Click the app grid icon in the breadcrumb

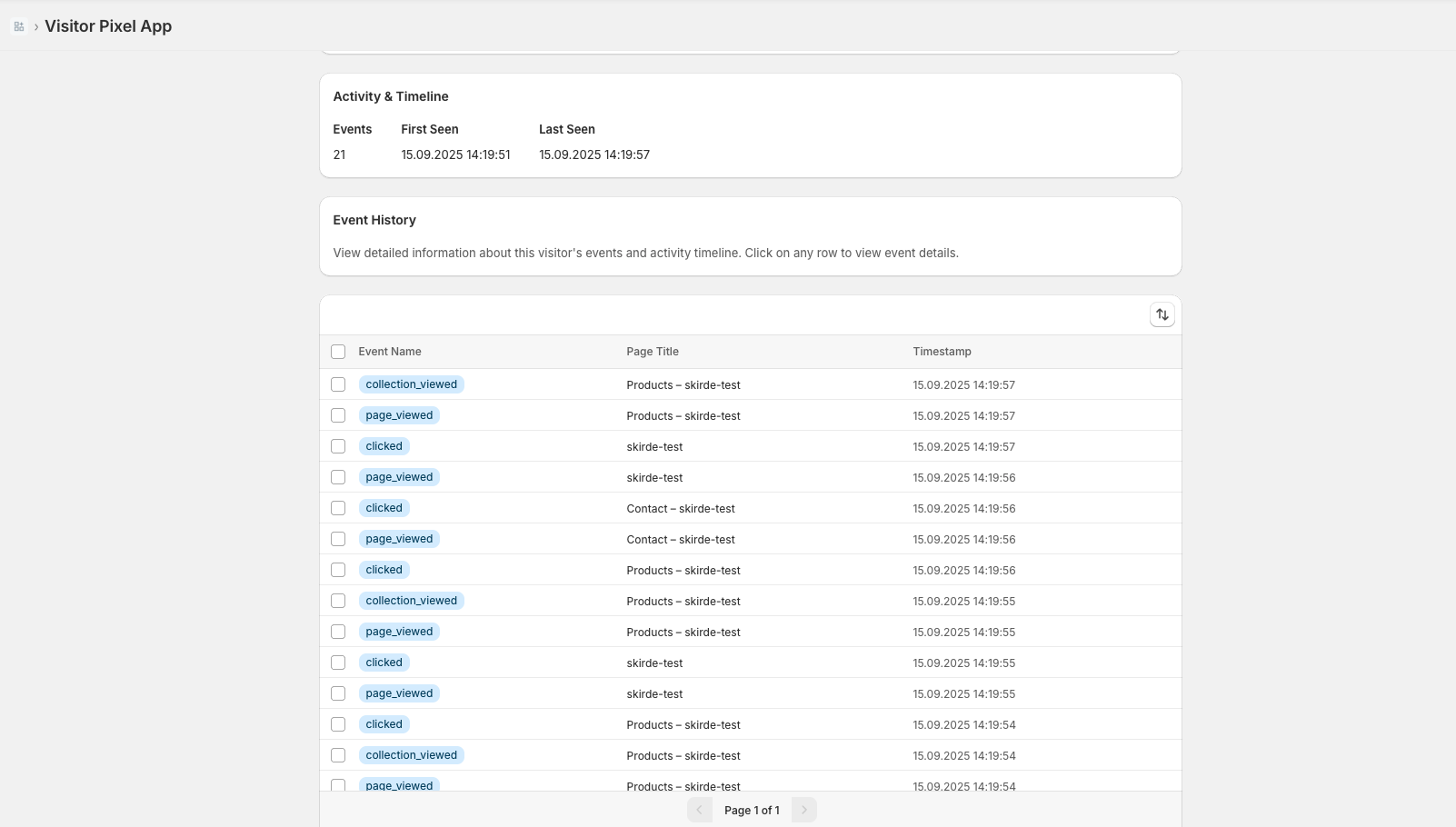(19, 26)
